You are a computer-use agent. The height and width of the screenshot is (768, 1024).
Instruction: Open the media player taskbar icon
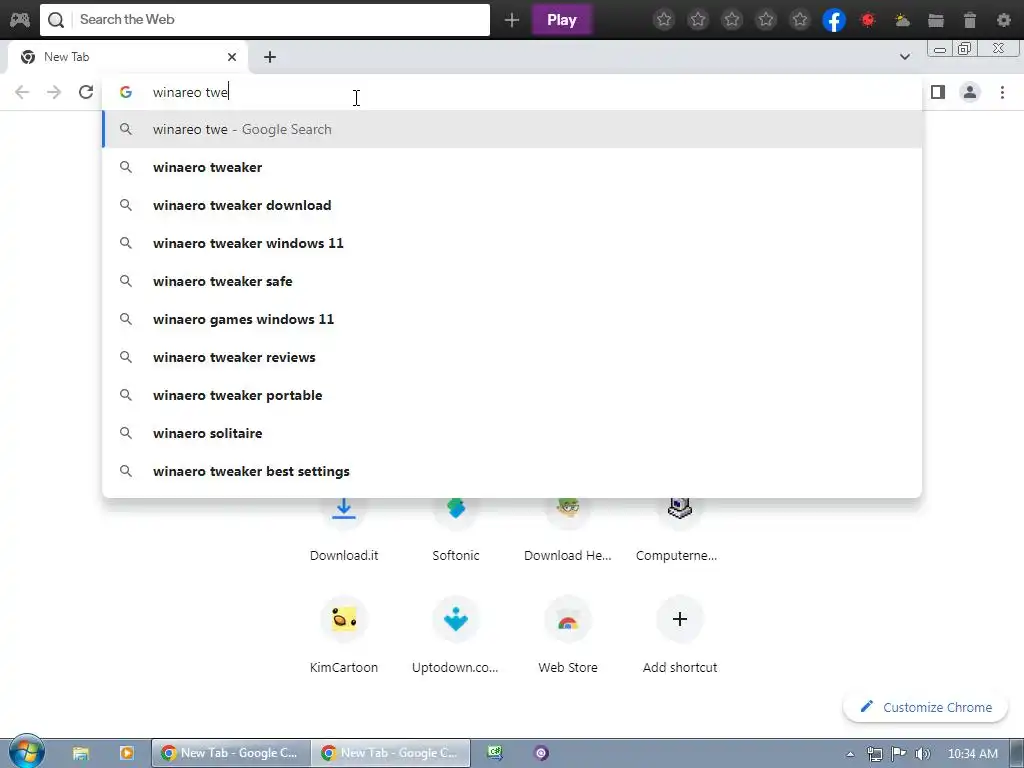click(x=126, y=753)
